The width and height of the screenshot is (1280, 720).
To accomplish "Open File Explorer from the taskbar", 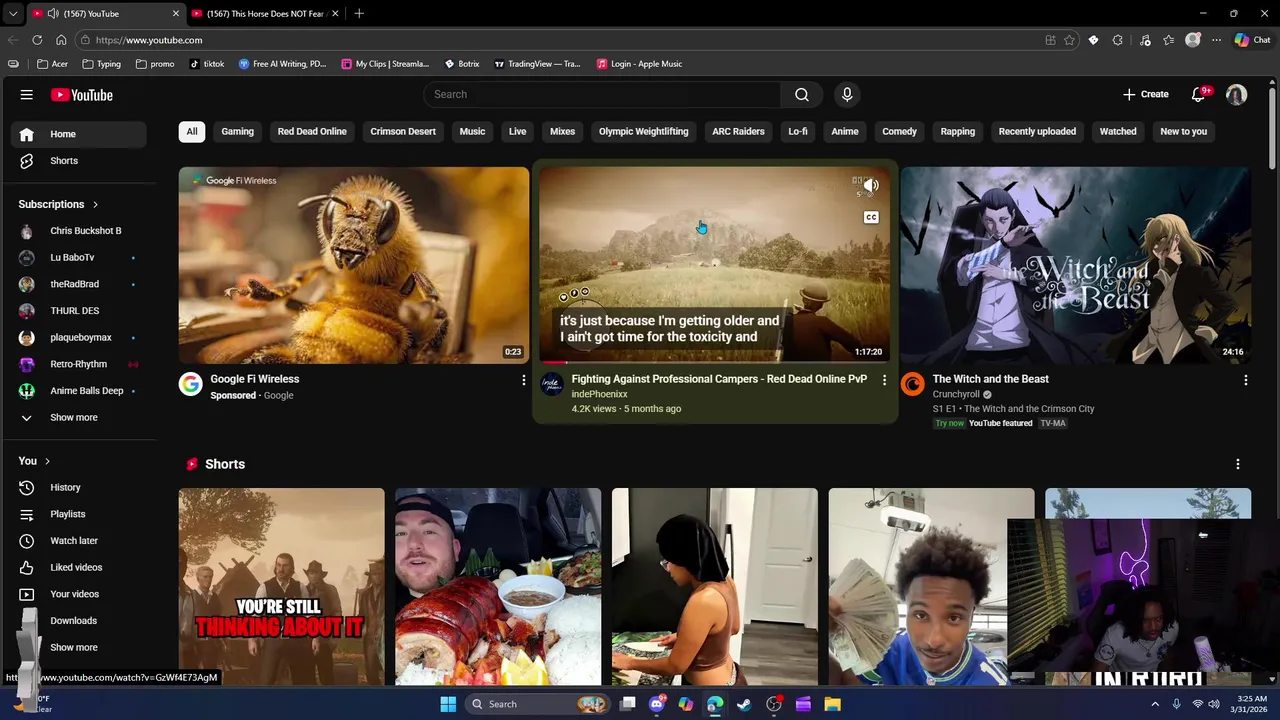I will click(x=832, y=704).
